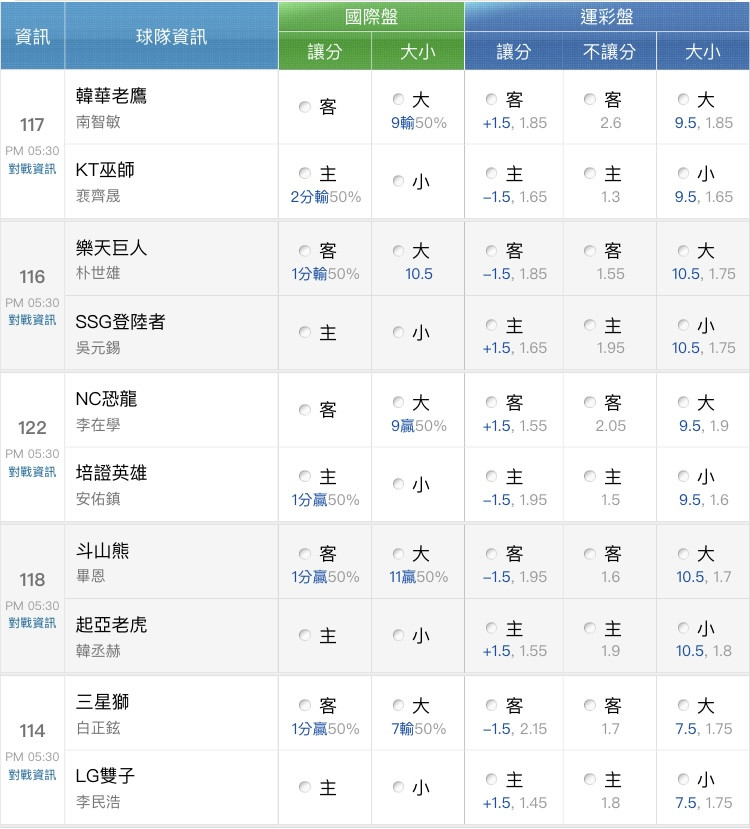
Task: Click pitcher name 韓丞赫
Action: pos(98,650)
